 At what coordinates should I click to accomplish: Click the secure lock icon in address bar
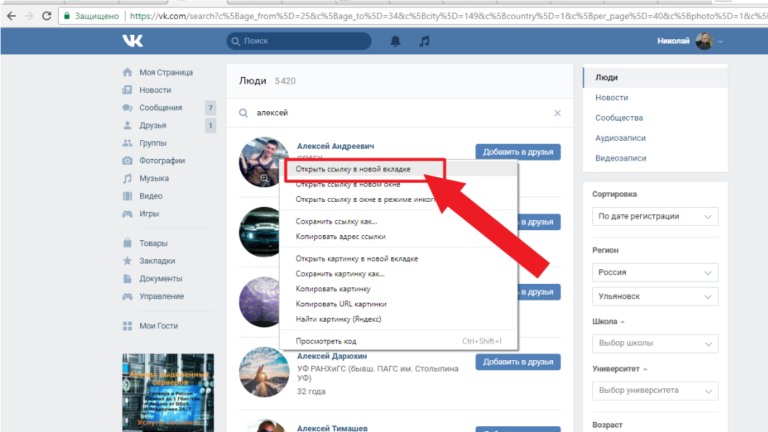pos(67,16)
